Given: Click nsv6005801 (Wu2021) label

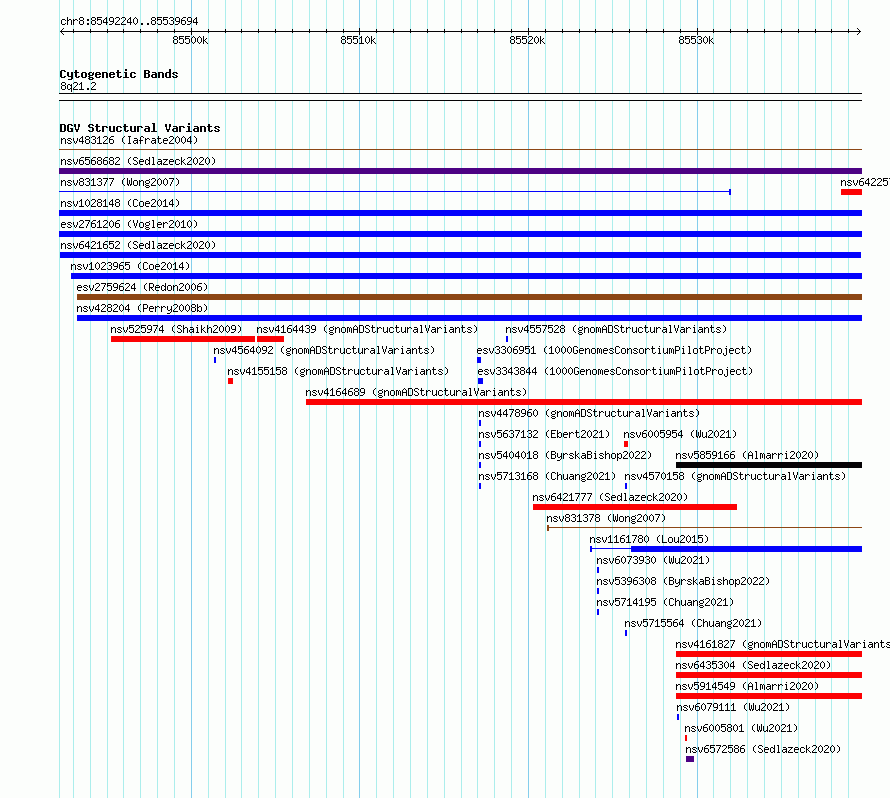Looking at the screenshot, I should click(x=741, y=728).
